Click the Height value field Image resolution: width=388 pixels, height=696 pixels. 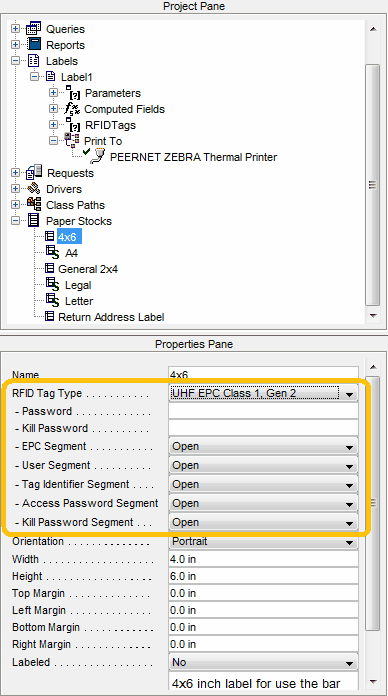263,576
